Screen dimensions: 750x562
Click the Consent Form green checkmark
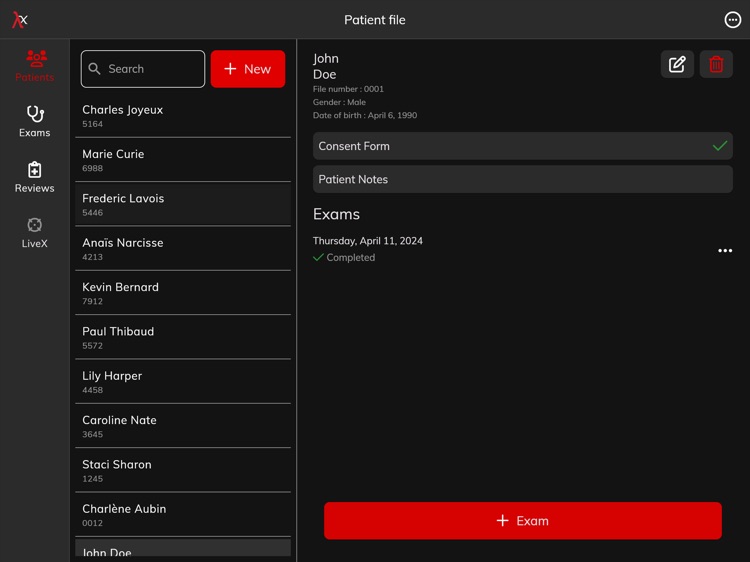[719, 145]
